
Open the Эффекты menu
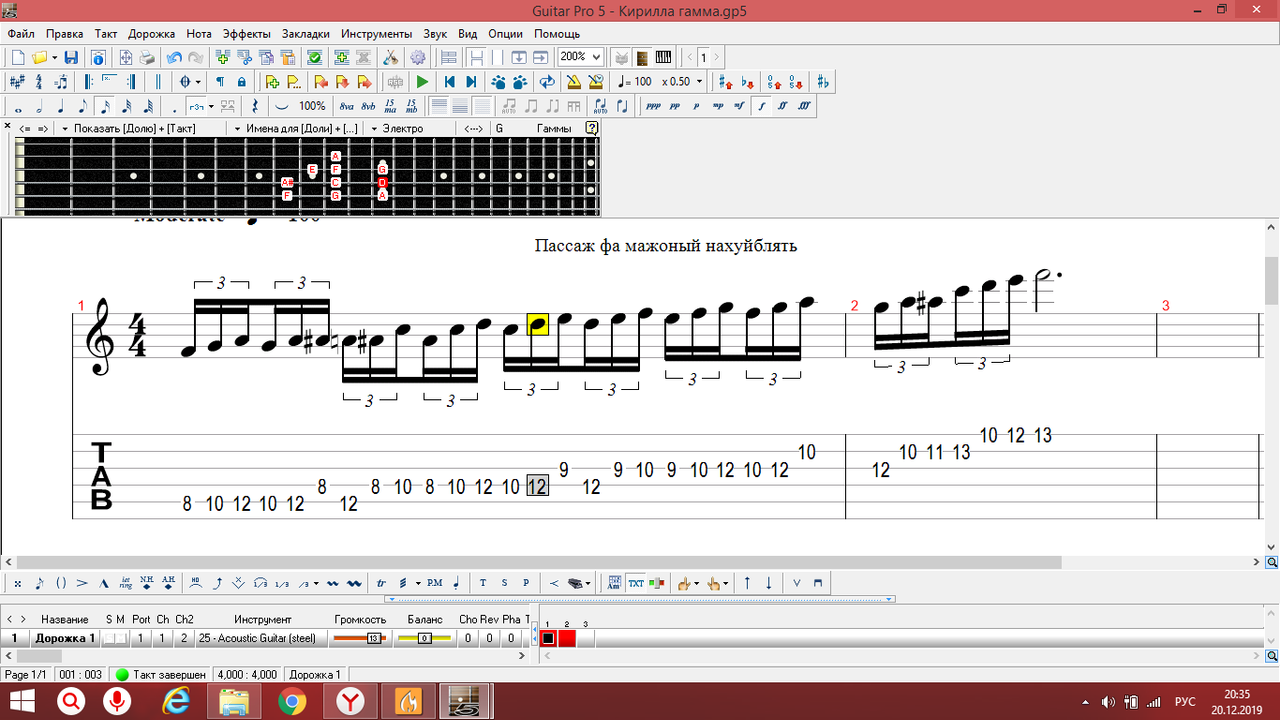pos(246,33)
